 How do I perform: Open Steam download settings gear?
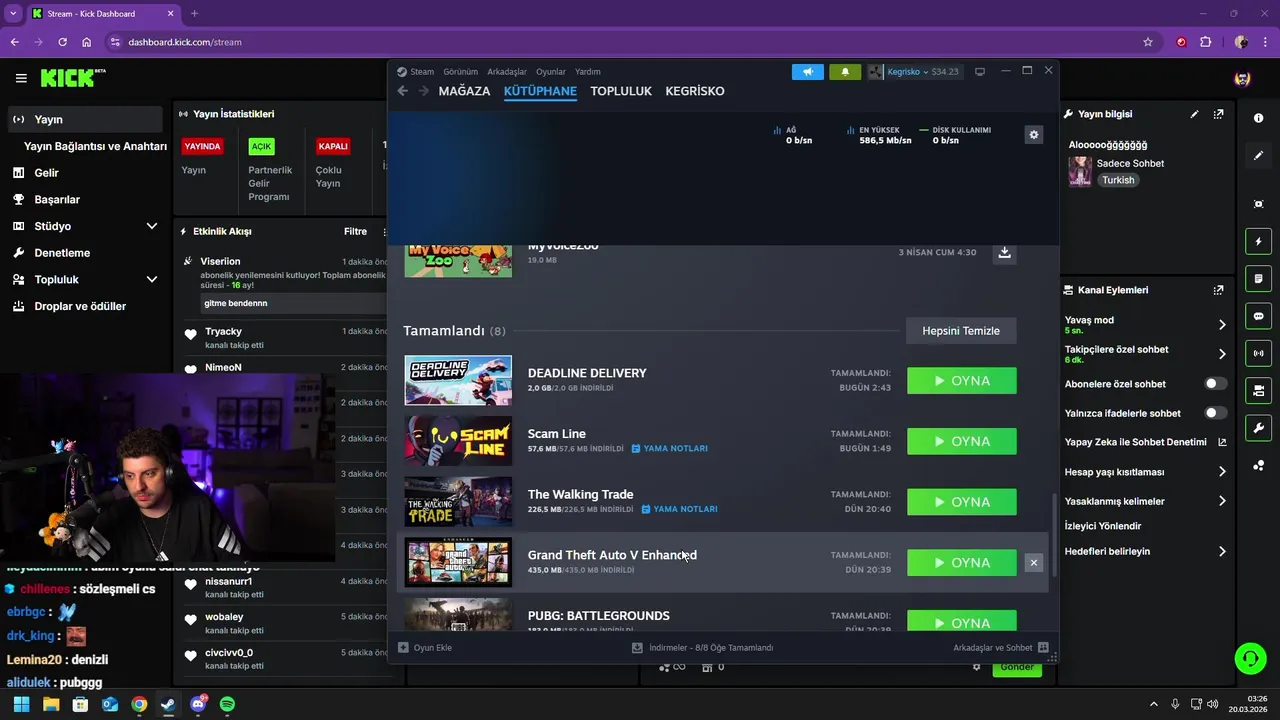(x=1034, y=135)
